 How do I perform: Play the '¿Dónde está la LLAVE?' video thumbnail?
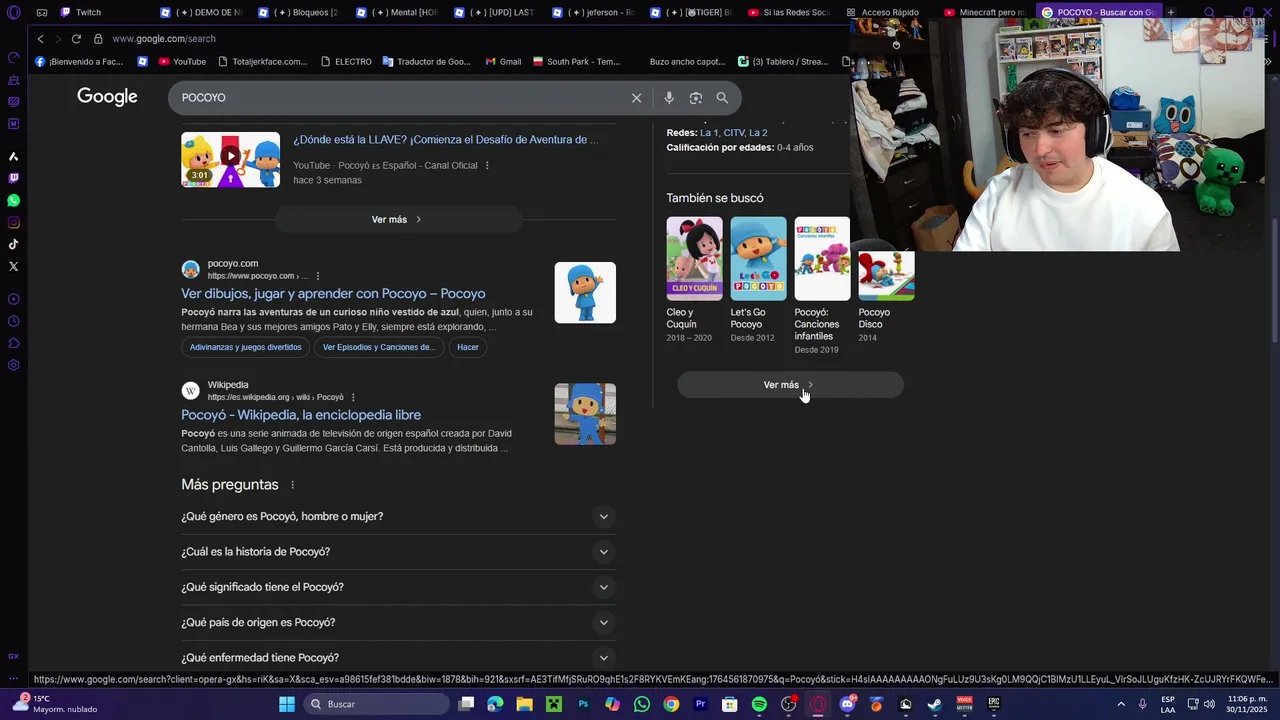[x=230, y=159]
